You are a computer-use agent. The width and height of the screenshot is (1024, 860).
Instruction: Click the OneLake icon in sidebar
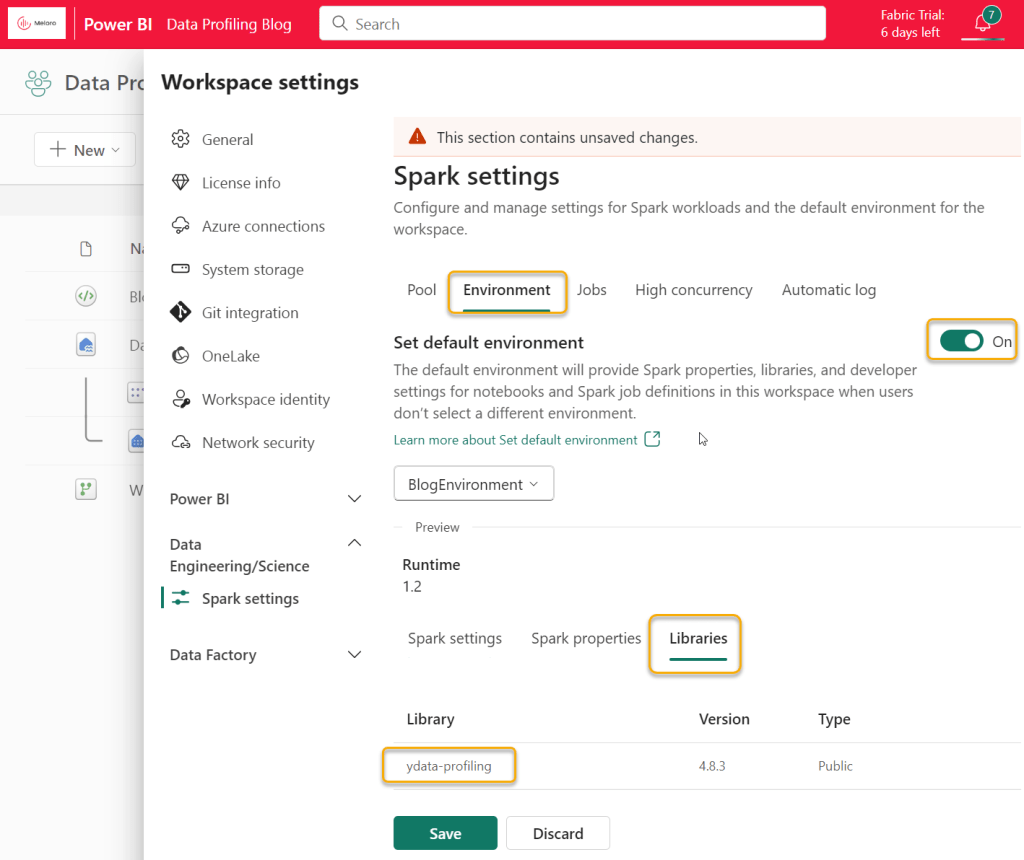181,356
